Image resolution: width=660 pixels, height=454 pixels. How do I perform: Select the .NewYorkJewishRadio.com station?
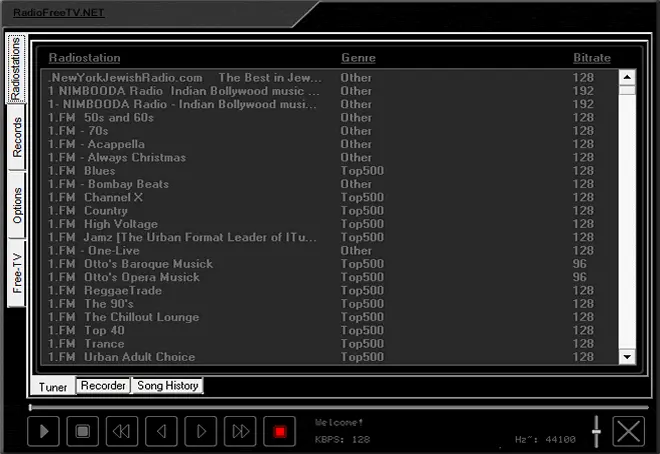(x=330, y=78)
